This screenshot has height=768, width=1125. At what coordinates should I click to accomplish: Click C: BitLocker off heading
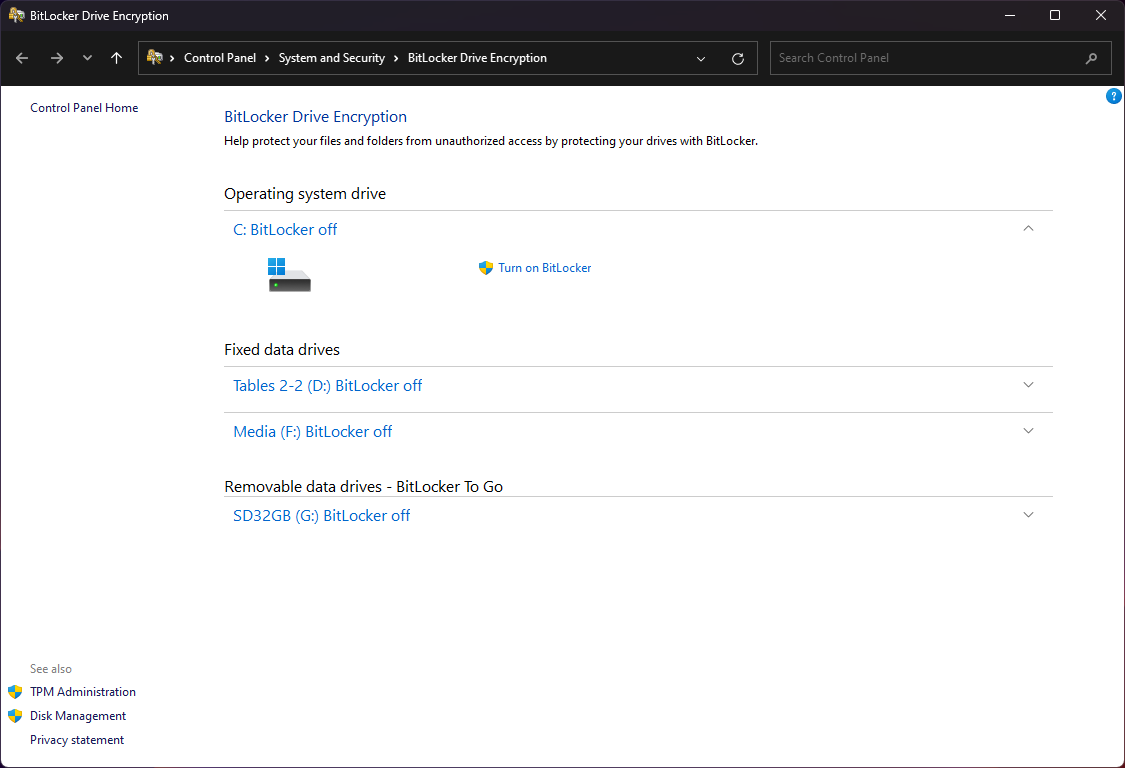click(x=285, y=230)
